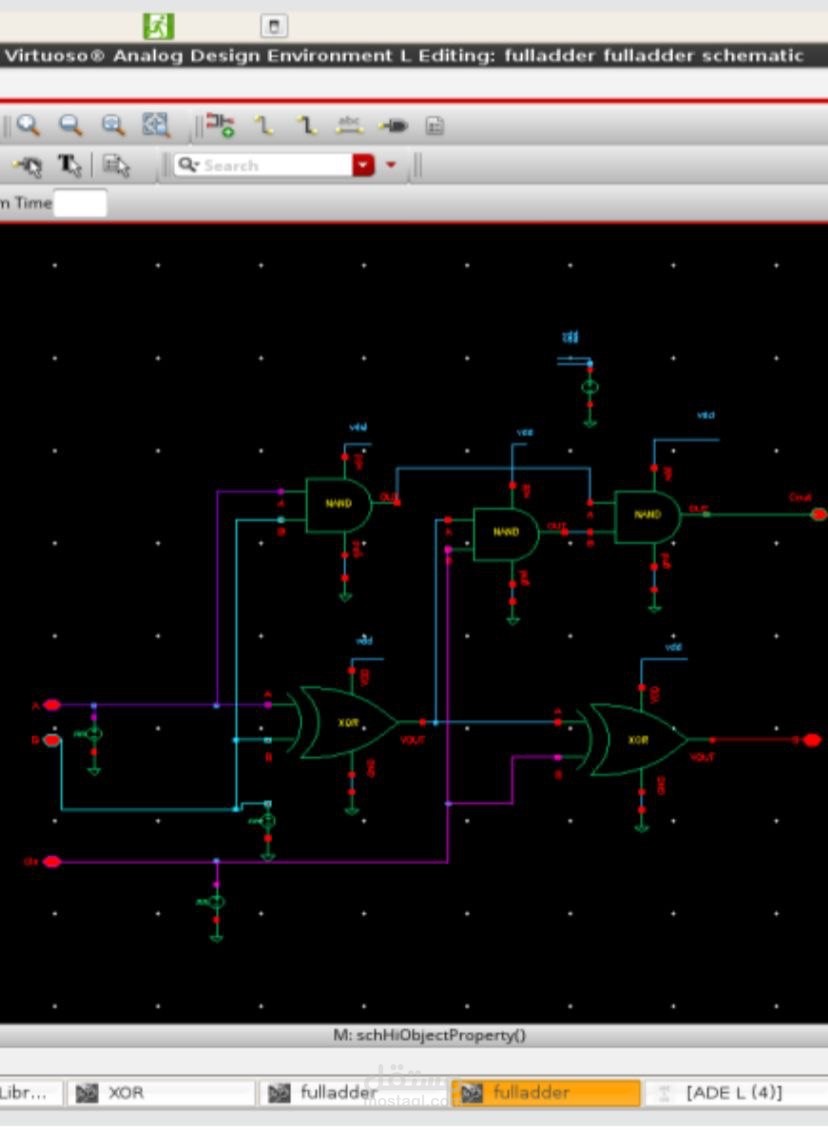Click the Create Instance toolbar icon
The height and width of the screenshot is (1133, 828).
pyautogui.click(x=220, y=125)
